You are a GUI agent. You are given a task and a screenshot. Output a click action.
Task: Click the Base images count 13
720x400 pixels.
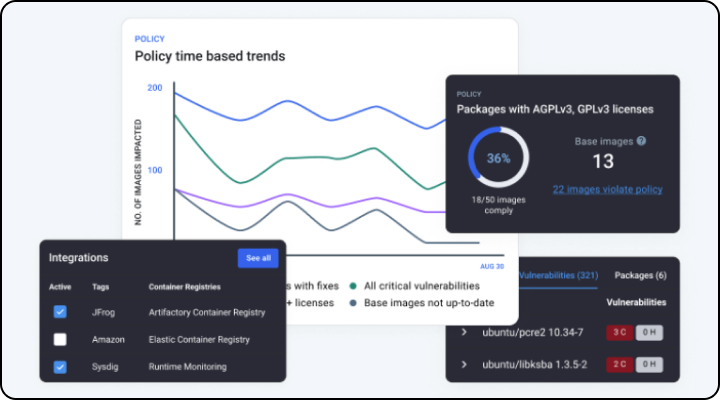[603, 161]
